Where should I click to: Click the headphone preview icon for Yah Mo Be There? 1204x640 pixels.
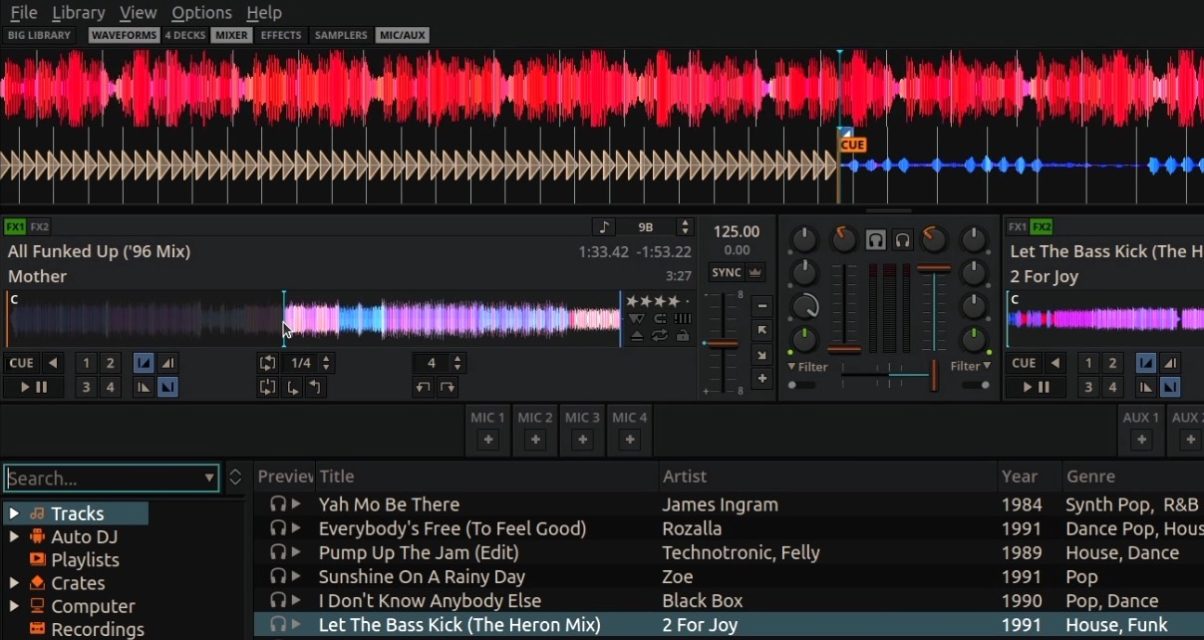[x=278, y=504]
